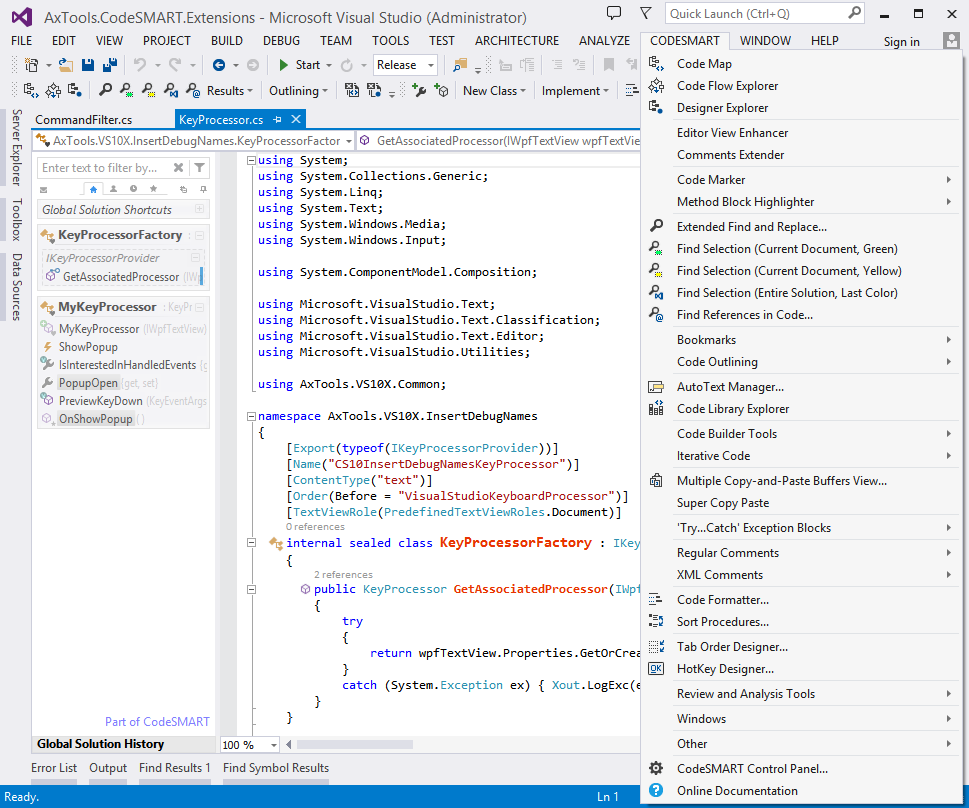The image size is (969, 808).
Task: Select the ShowPopup item in the navigator
Action: [x=88, y=347]
